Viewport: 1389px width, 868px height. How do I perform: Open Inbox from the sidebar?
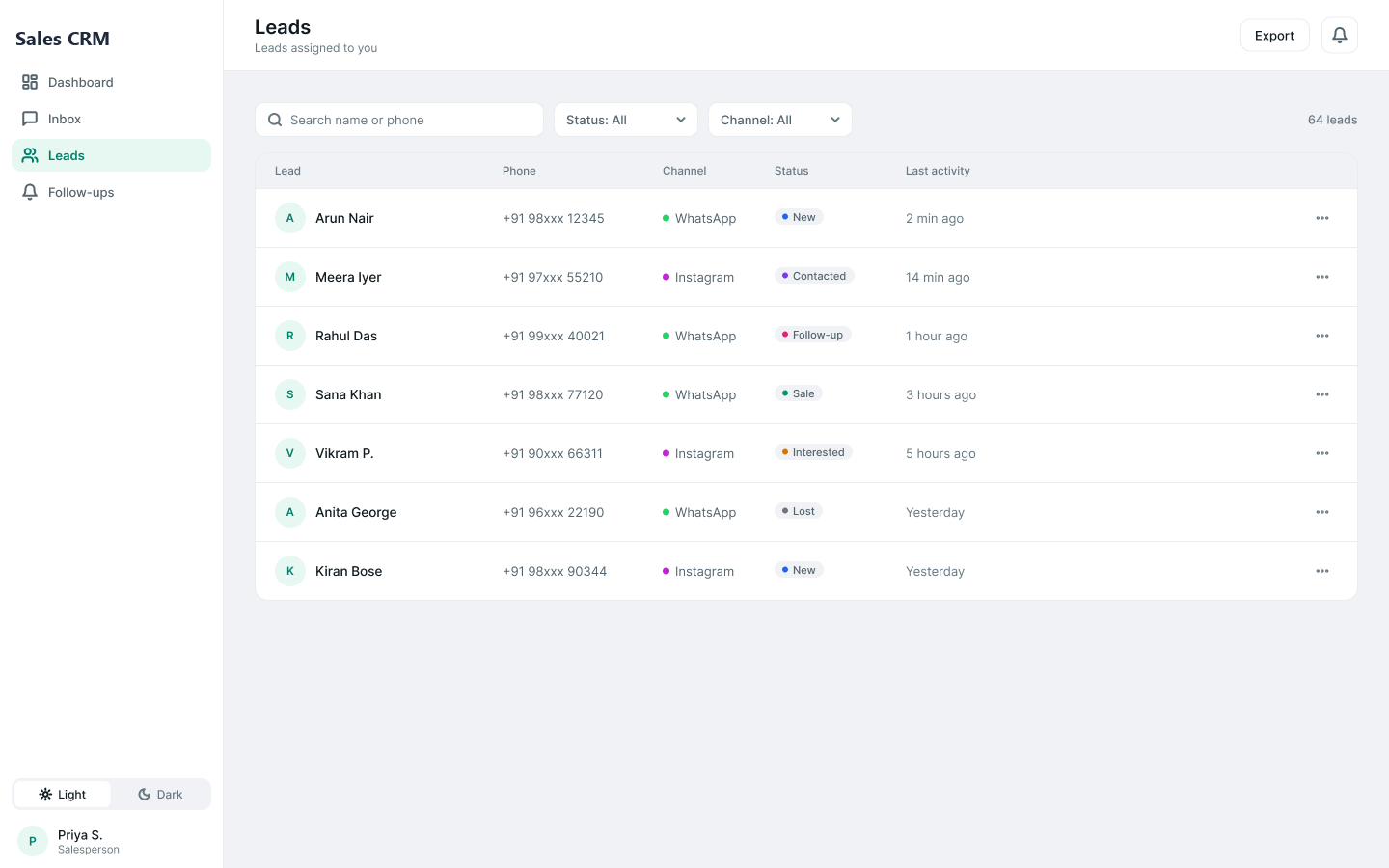pos(111,119)
